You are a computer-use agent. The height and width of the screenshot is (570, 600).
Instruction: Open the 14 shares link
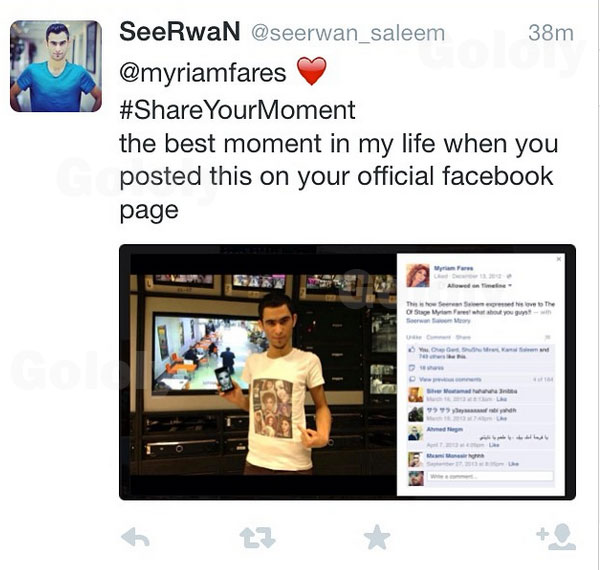tap(431, 368)
